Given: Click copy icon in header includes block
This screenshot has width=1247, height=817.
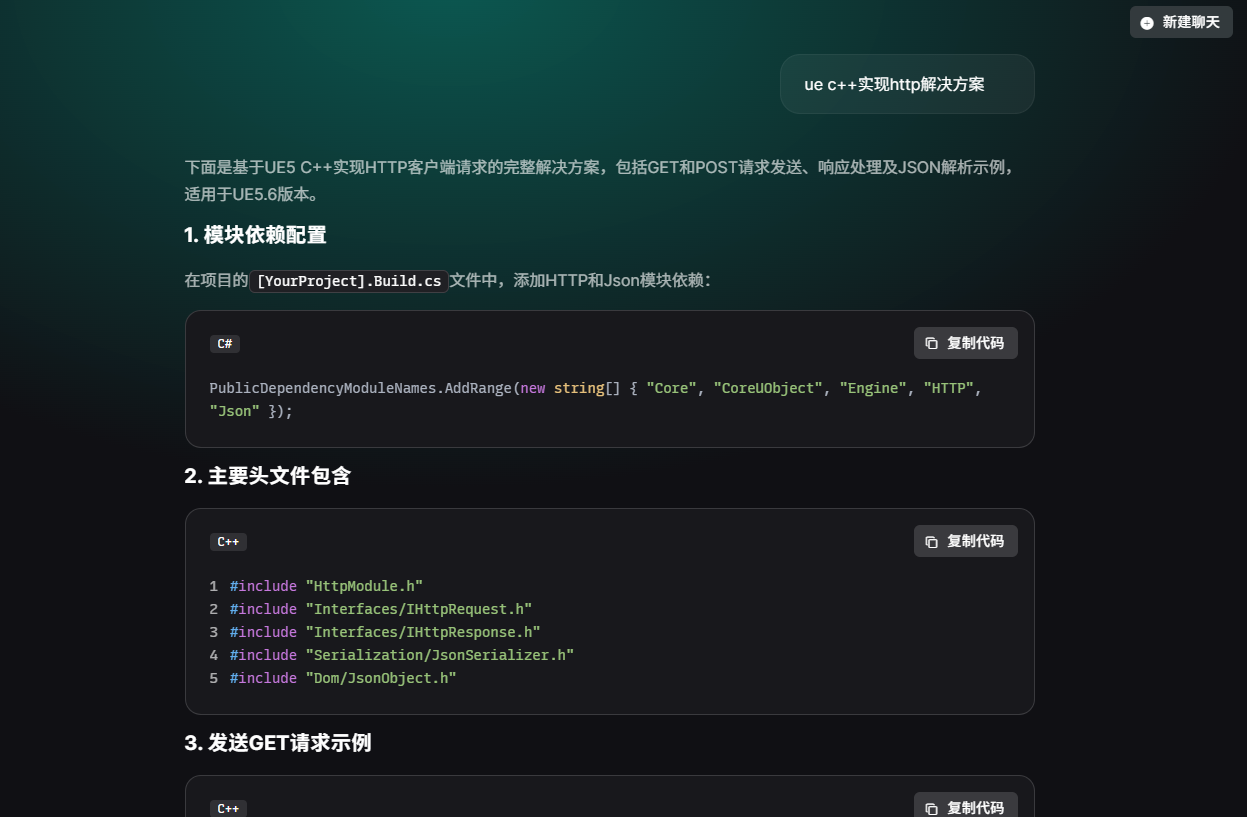Looking at the screenshot, I should coord(931,541).
